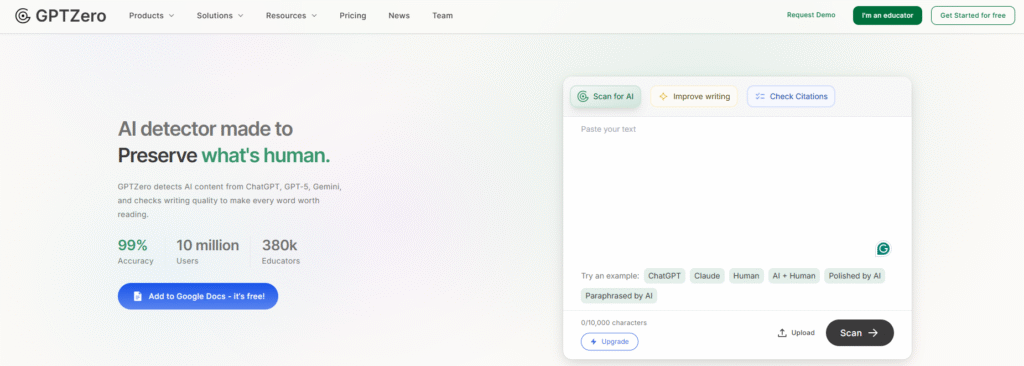
Task: Click the Upload arrow icon
Action: [x=782, y=333]
